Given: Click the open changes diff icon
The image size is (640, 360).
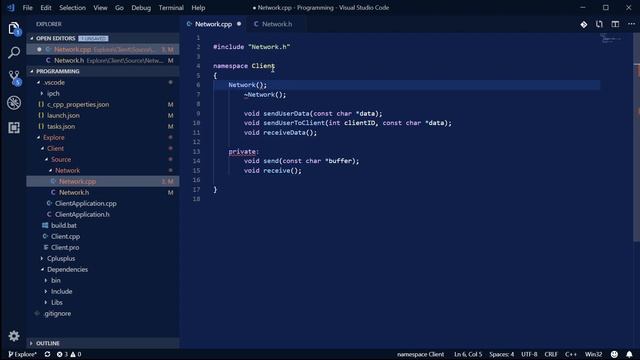Looking at the screenshot, I should (584, 24).
